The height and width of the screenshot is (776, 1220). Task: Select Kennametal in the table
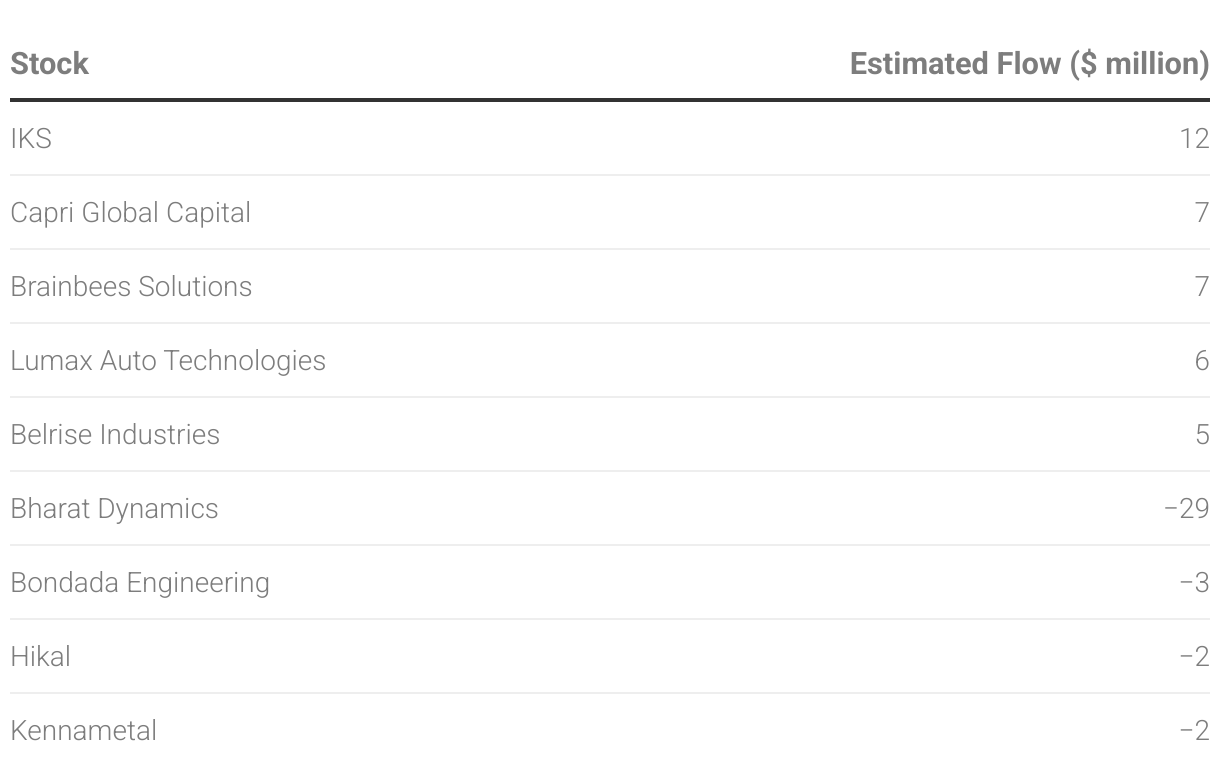(x=83, y=730)
